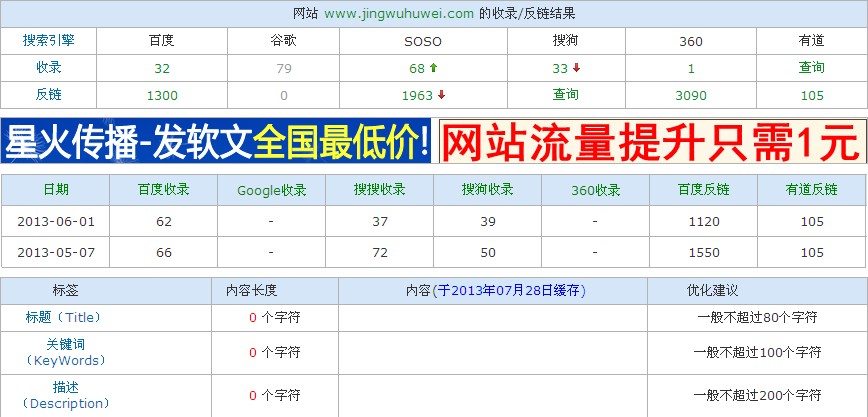Open the 百度 收录 value 32
The width and height of the screenshot is (868, 417).
point(162,69)
